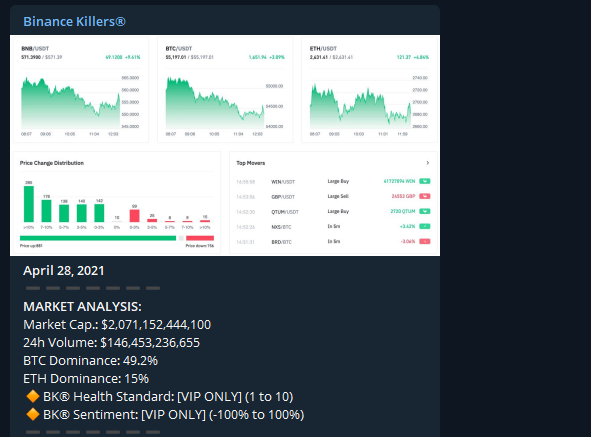Viewport: 591px width, 437px height.
Task: Click the 'Top Movers' panel title
Action: click(x=251, y=163)
